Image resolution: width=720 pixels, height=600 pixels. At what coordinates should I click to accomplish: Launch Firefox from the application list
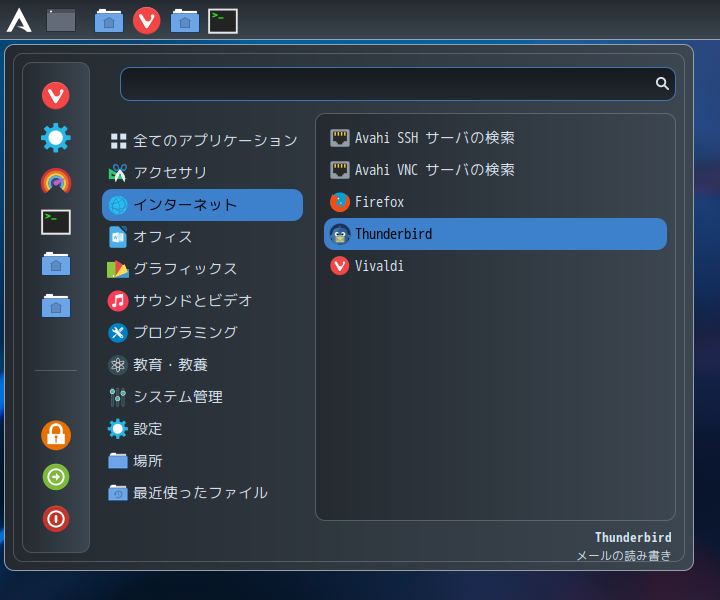tap(495, 202)
